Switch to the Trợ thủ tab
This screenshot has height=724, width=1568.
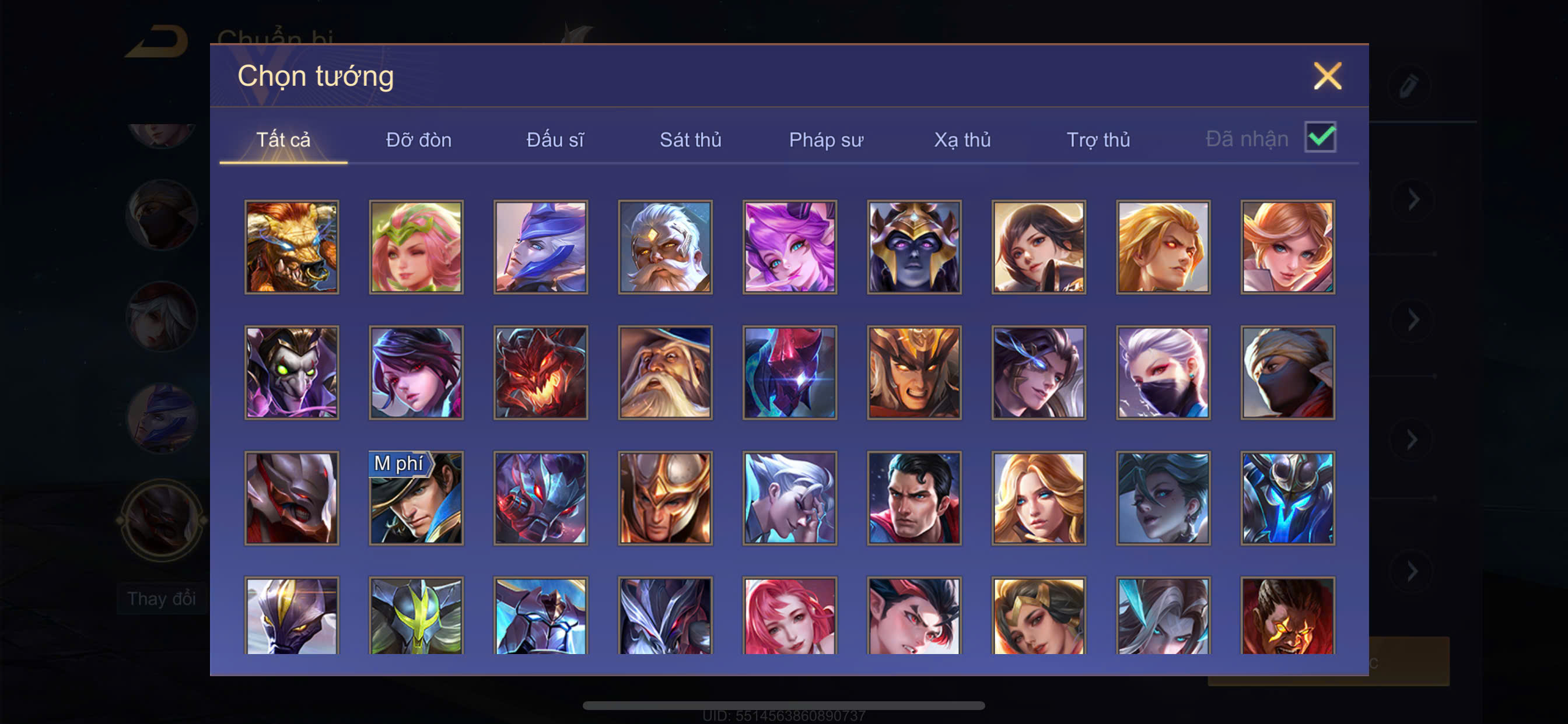pyautogui.click(x=1098, y=140)
